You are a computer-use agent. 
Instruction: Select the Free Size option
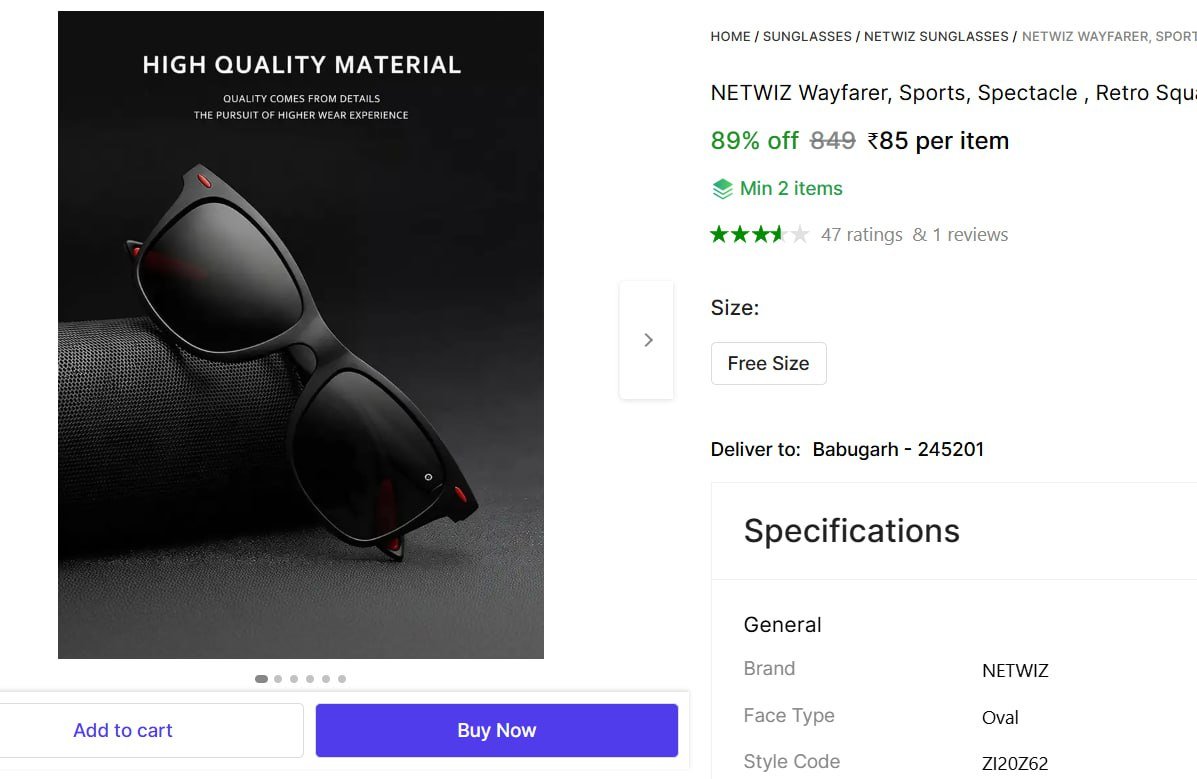(768, 364)
